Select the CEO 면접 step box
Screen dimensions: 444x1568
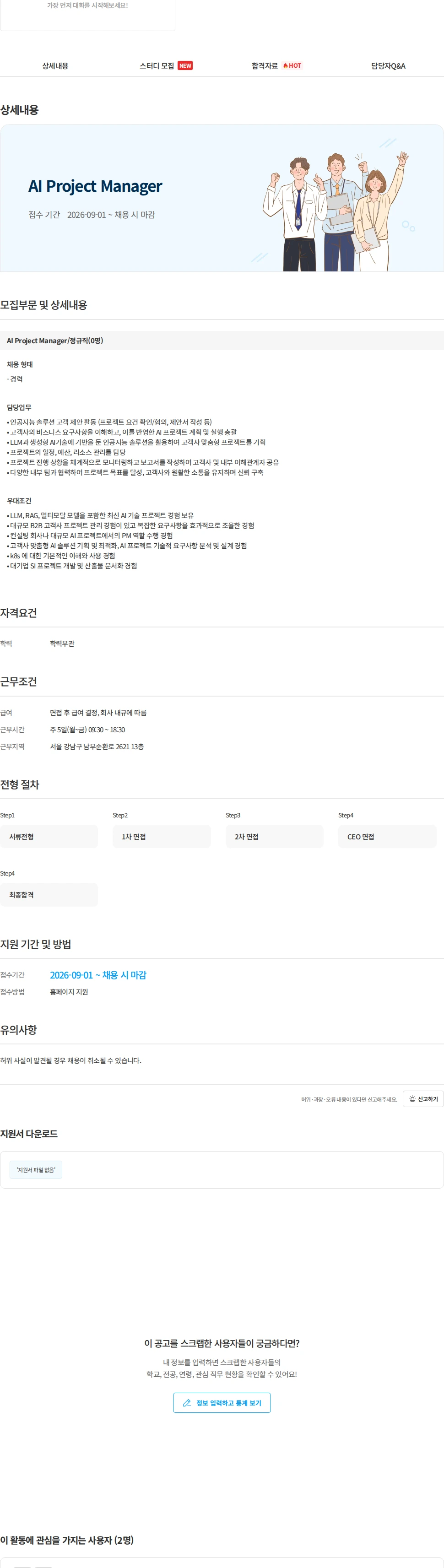387,836
